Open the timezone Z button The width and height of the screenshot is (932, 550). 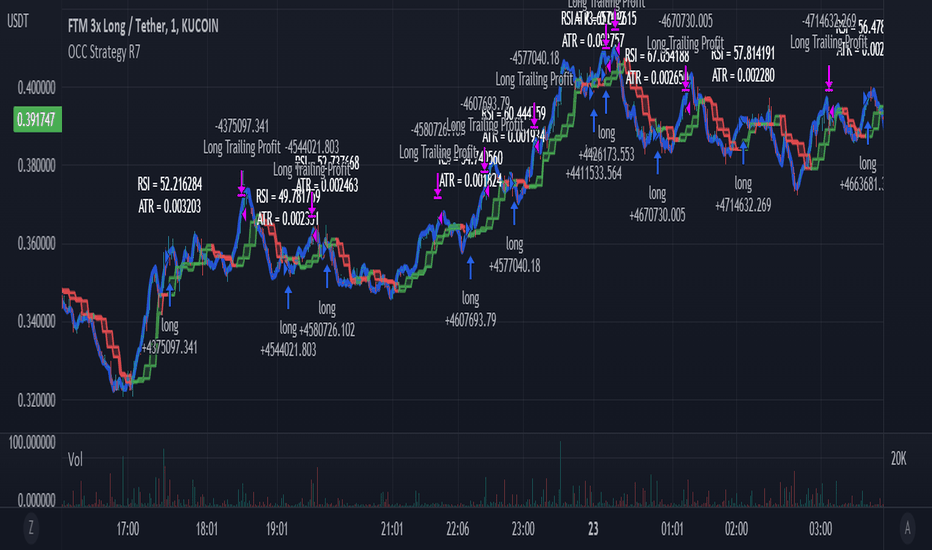(31, 528)
